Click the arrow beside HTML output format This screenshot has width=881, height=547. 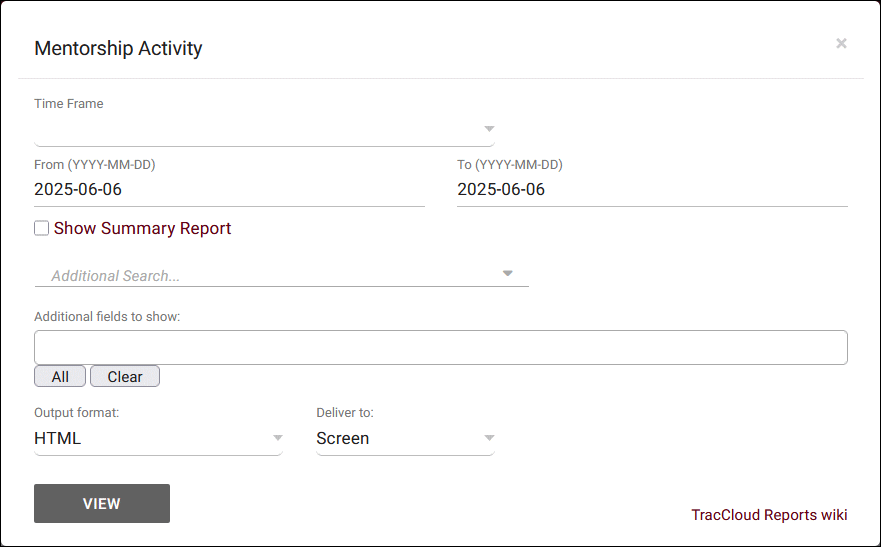277,438
